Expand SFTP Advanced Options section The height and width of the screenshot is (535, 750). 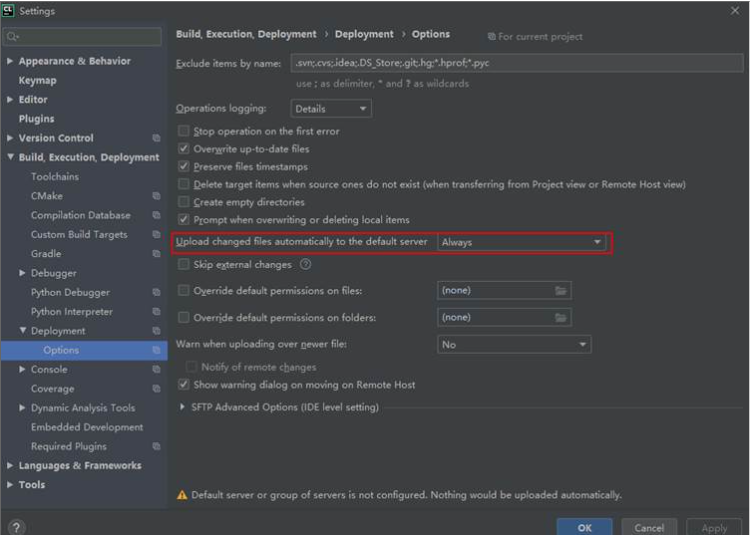(182, 407)
